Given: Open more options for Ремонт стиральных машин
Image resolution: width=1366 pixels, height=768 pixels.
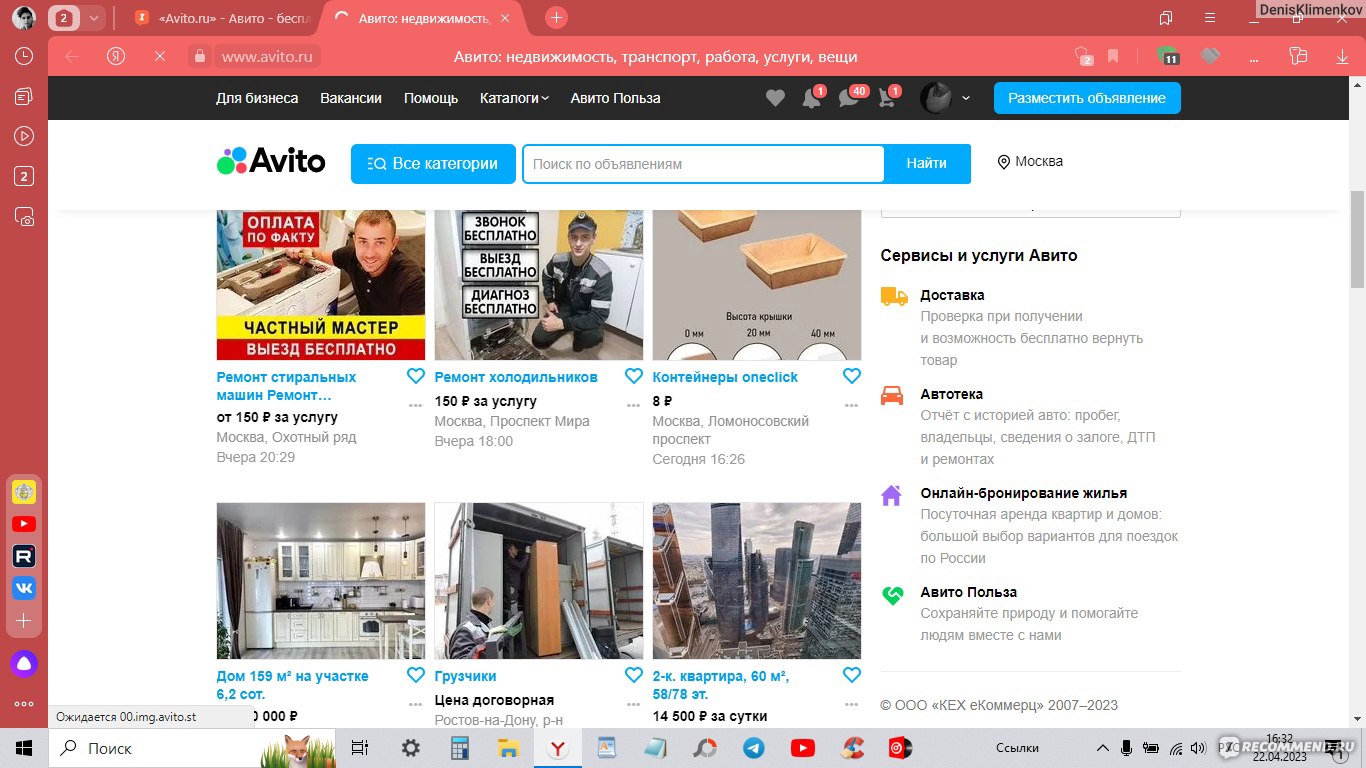Looking at the screenshot, I should pos(416,405).
